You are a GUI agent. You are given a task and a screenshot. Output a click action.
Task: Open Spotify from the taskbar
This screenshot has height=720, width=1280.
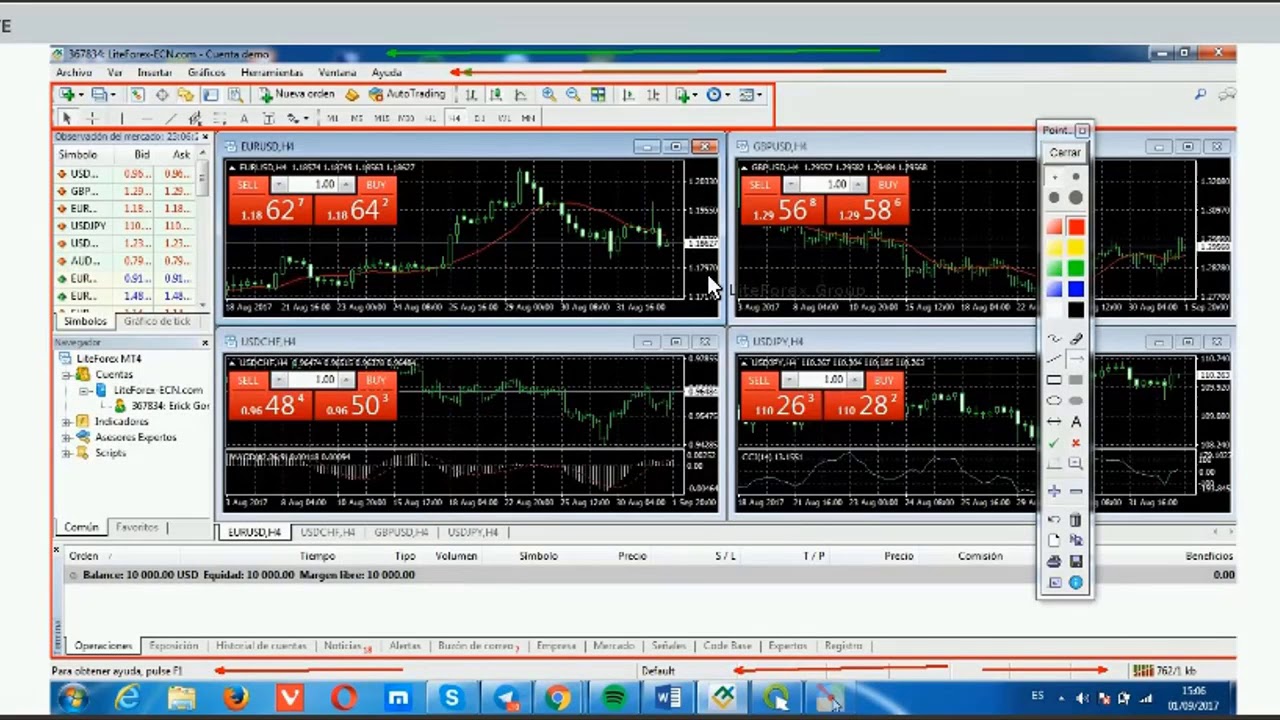[x=614, y=697]
